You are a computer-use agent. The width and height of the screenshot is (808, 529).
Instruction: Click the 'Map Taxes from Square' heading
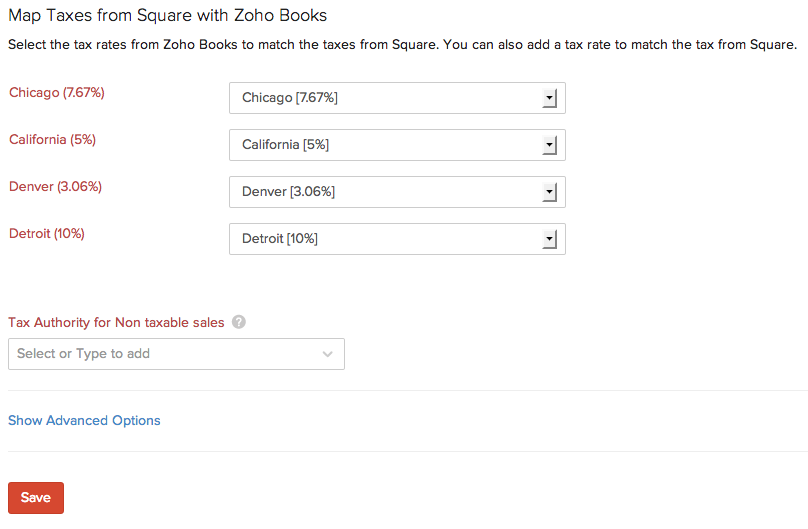(x=167, y=16)
